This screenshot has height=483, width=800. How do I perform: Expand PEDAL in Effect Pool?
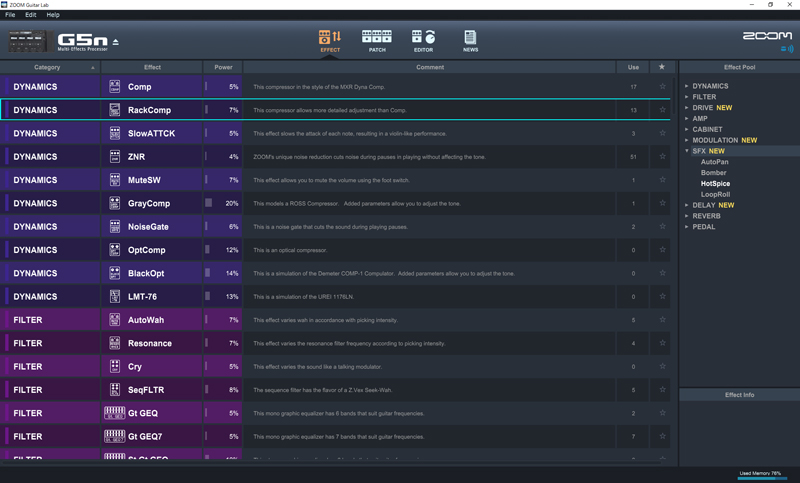click(687, 226)
